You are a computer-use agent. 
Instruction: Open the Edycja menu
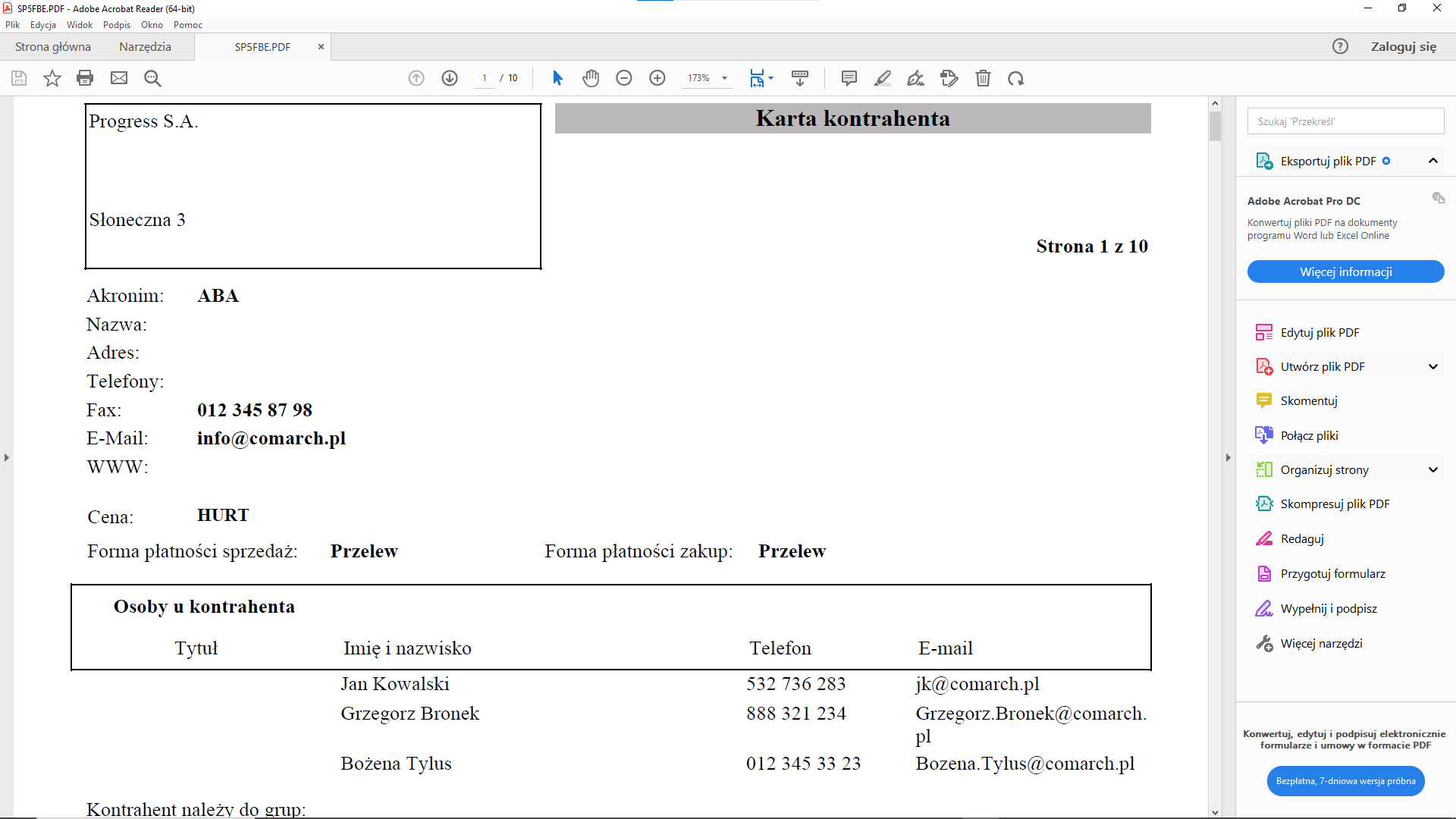(x=43, y=25)
